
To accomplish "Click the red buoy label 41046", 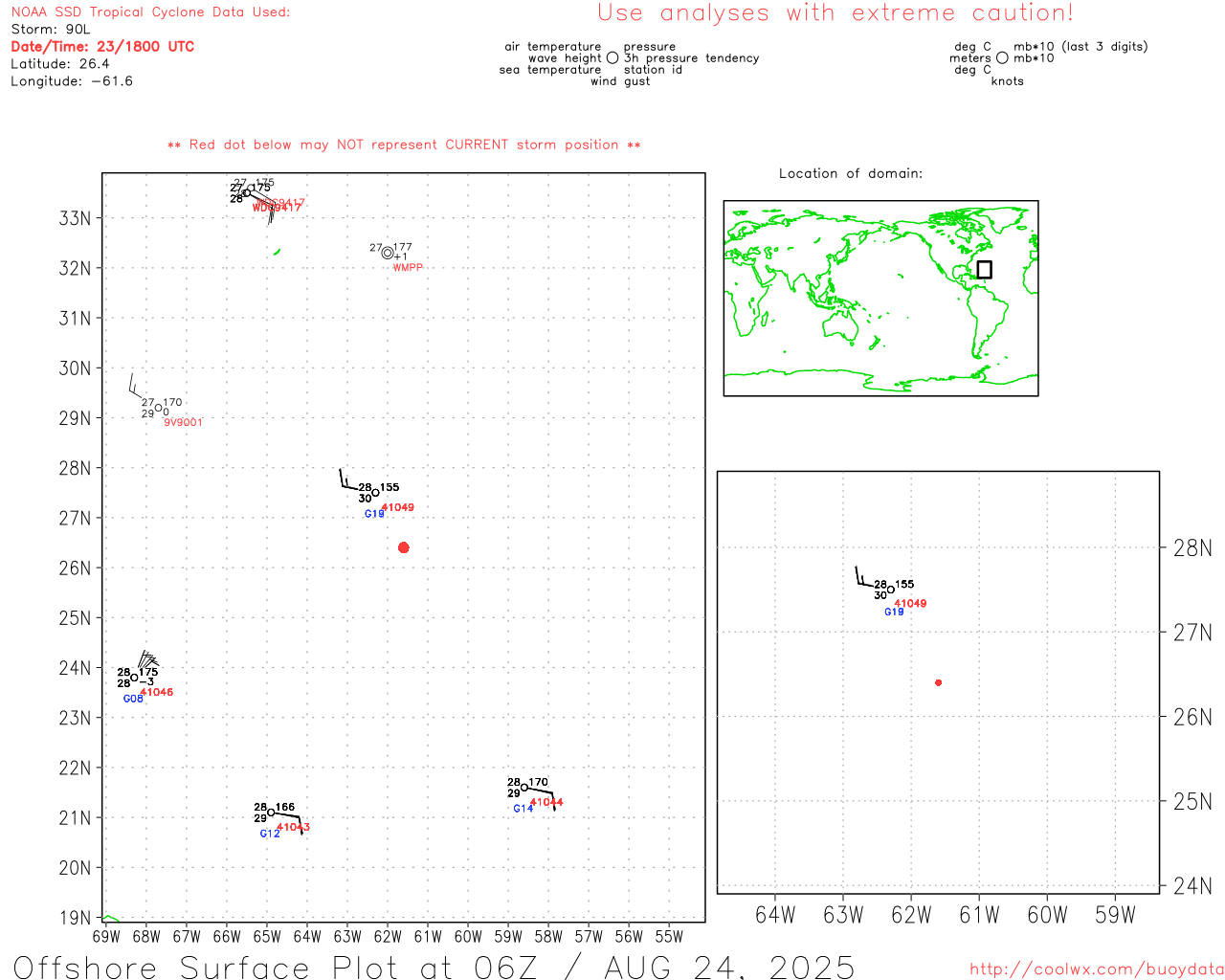I will pyautogui.click(x=157, y=692).
